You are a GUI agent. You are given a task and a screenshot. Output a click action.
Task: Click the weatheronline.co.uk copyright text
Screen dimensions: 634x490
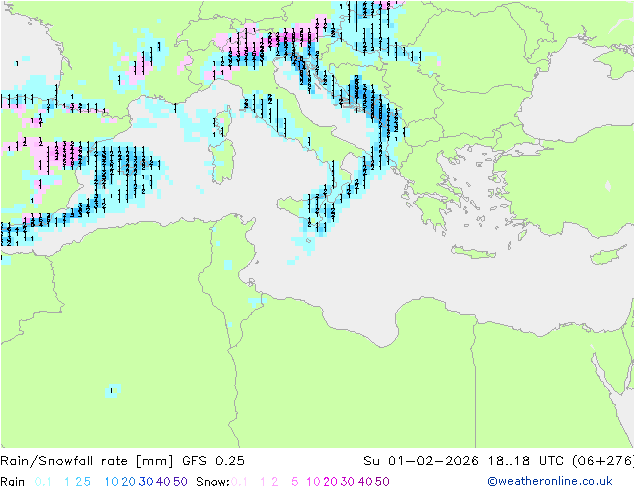550,481
